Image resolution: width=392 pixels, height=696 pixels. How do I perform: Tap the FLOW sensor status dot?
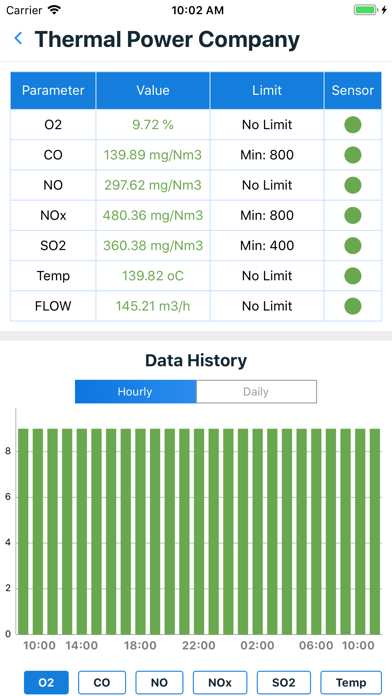[352, 306]
